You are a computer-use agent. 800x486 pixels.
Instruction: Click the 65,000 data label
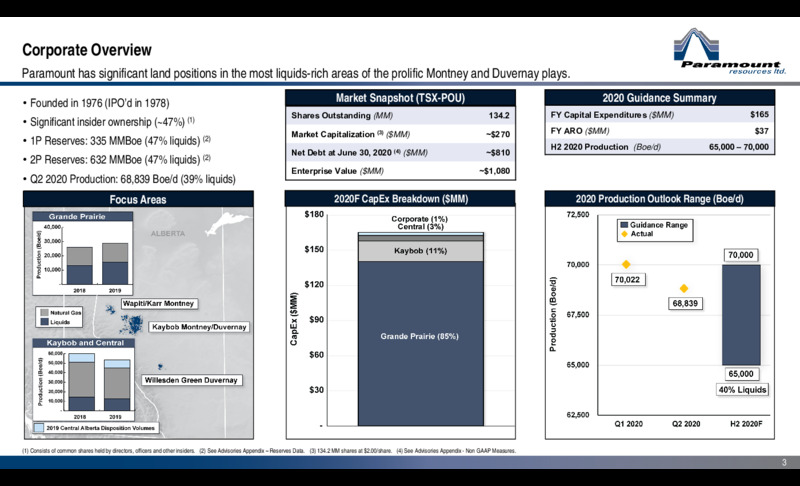point(740,374)
